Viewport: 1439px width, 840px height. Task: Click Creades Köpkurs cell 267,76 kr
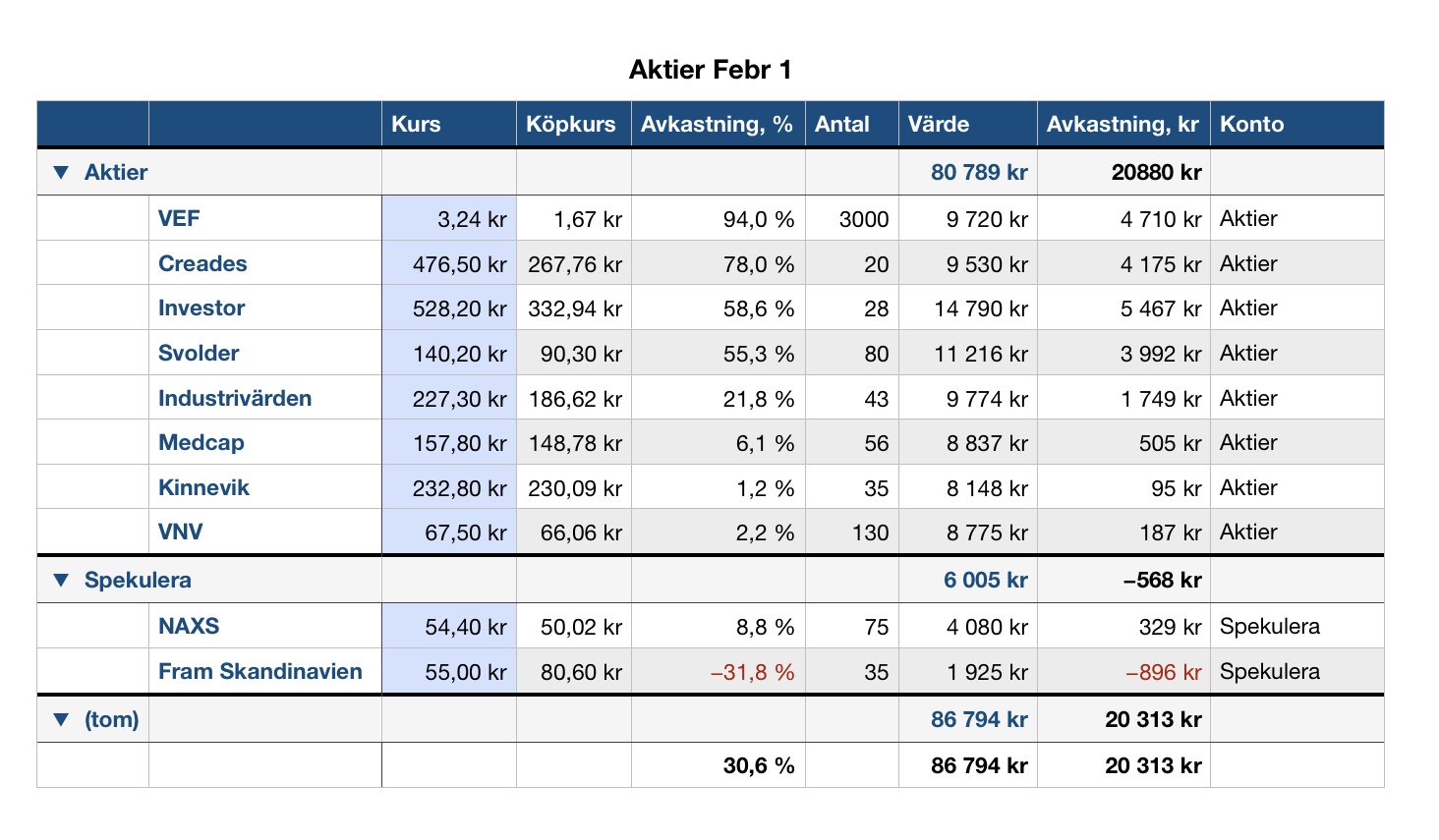pos(574,263)
